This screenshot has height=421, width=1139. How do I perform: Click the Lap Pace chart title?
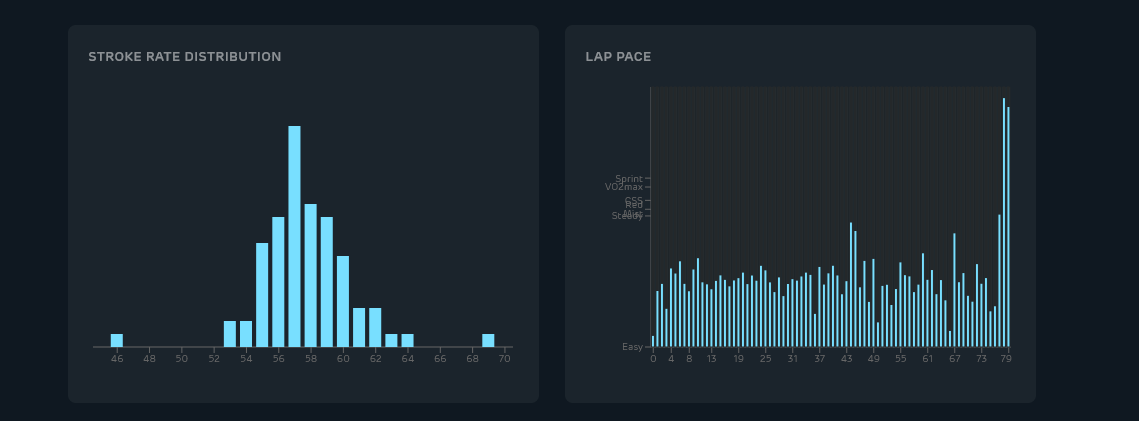618,57
